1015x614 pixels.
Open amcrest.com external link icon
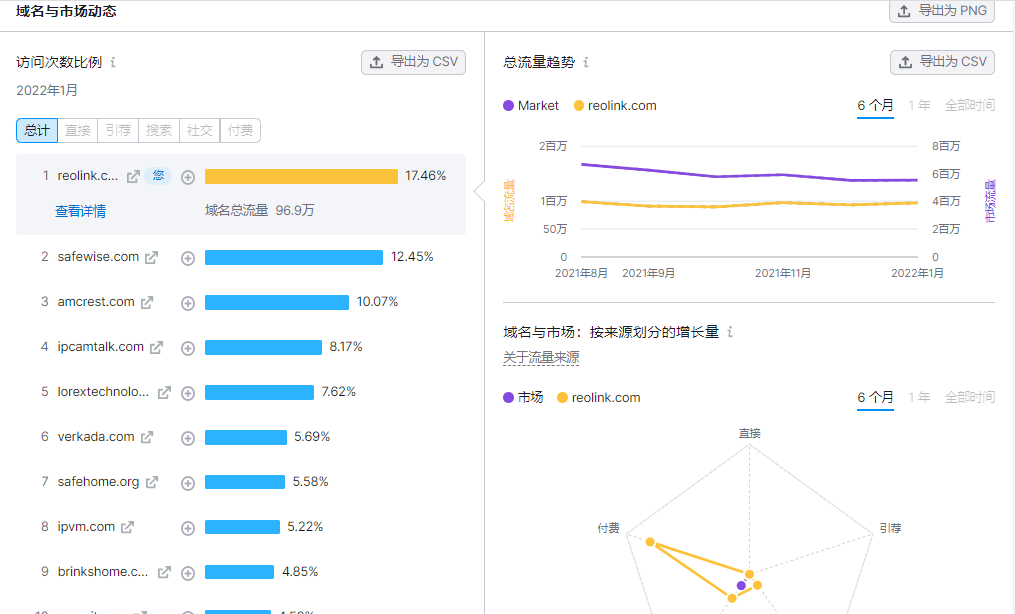point(147,302)
